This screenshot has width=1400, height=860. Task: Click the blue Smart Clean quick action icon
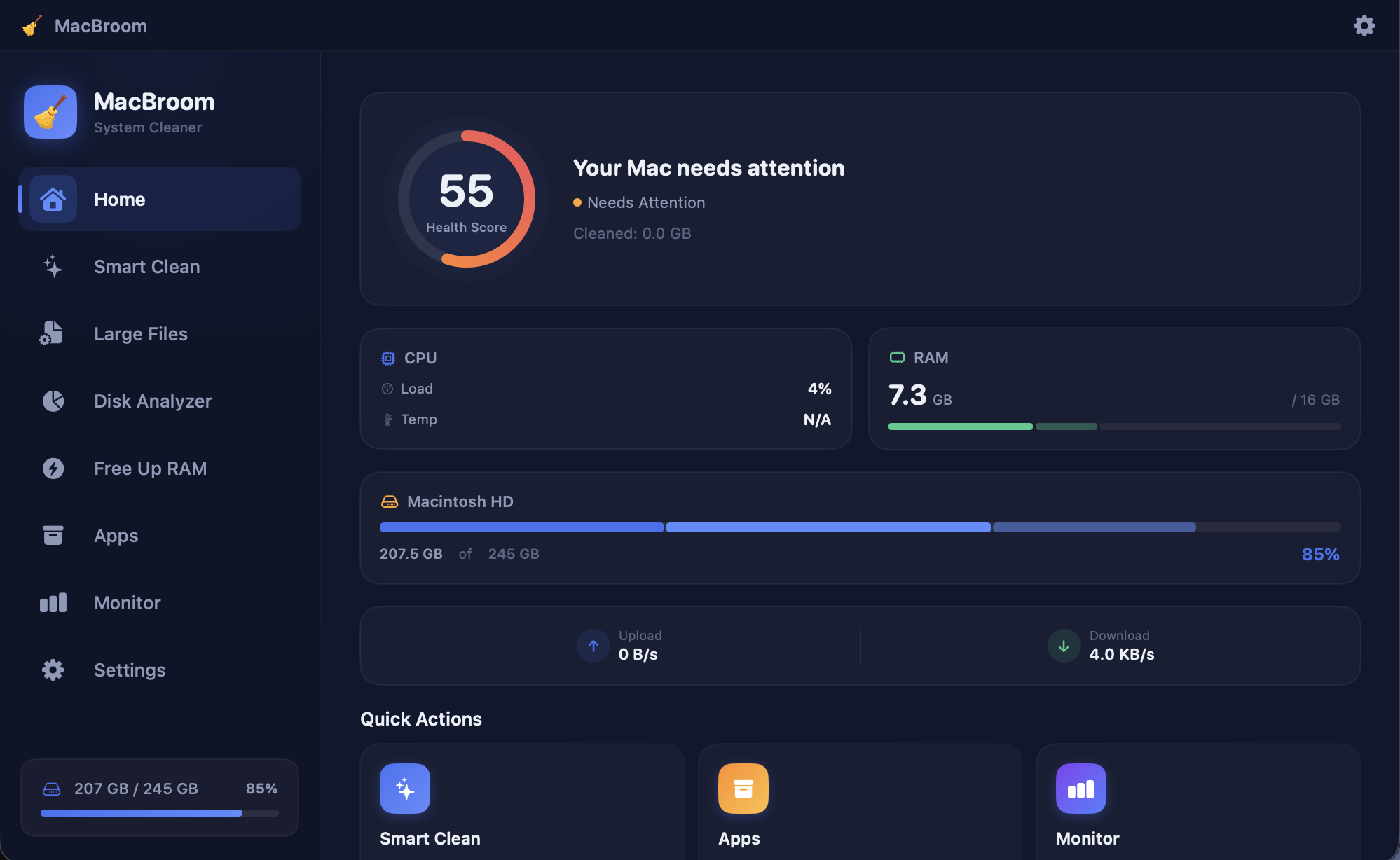tap(405, 789)
